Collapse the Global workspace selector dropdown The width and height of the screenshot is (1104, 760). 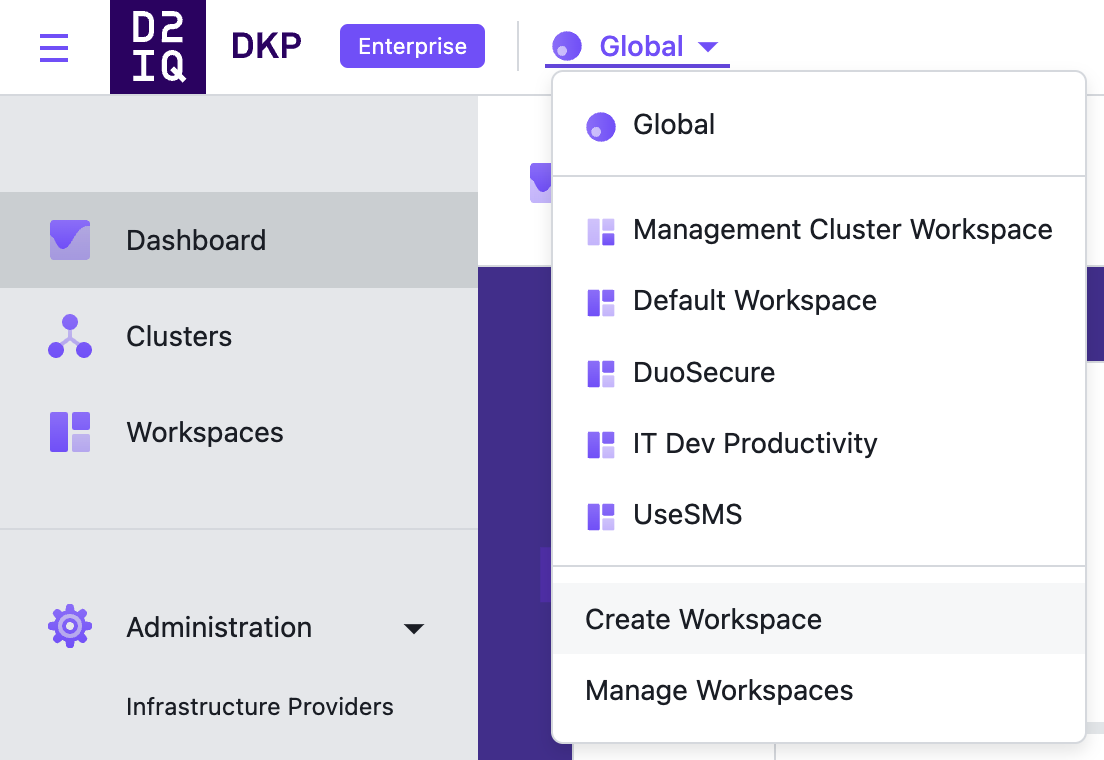coord(637,47)
